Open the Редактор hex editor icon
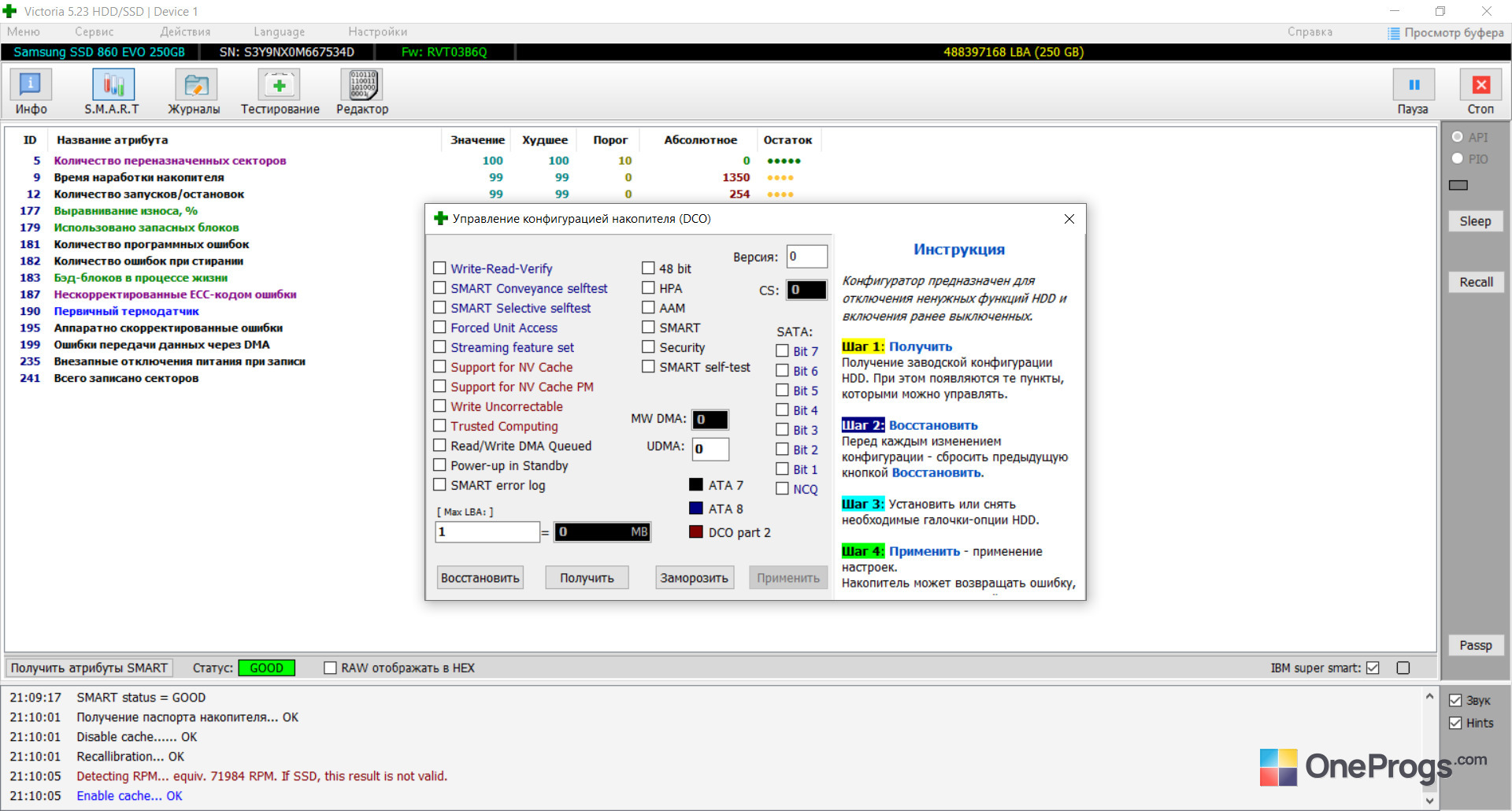This screenshot has width=1512, height=811. tap(362, 85)
